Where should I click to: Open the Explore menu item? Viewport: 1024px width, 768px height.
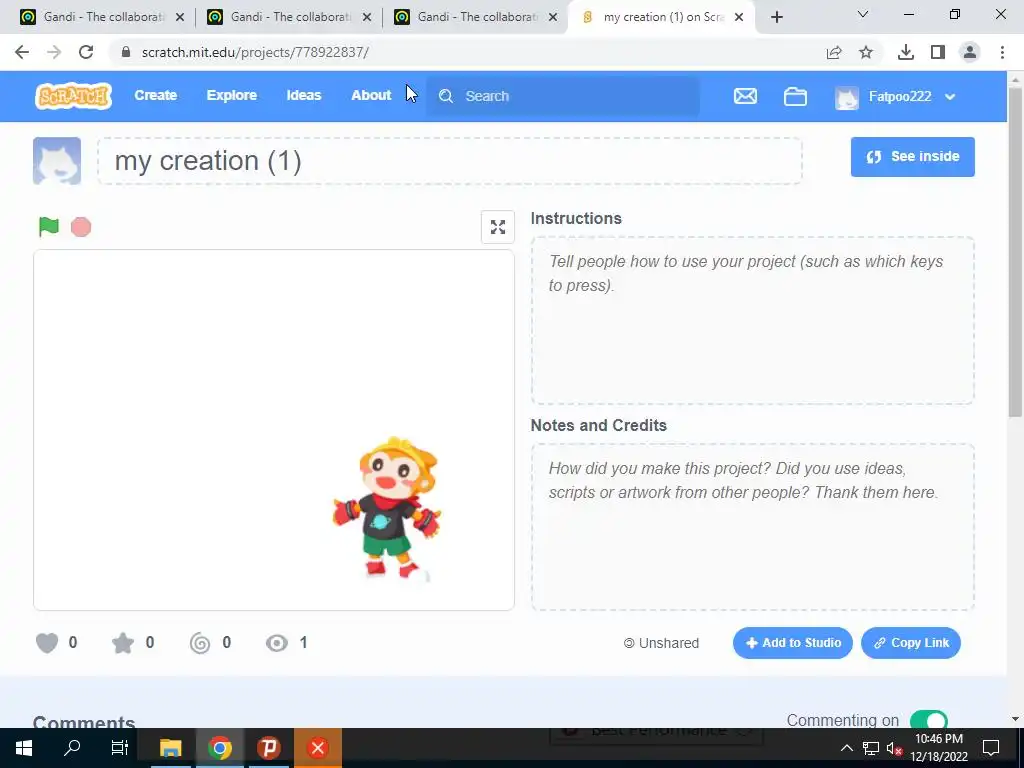pos(232,95)
